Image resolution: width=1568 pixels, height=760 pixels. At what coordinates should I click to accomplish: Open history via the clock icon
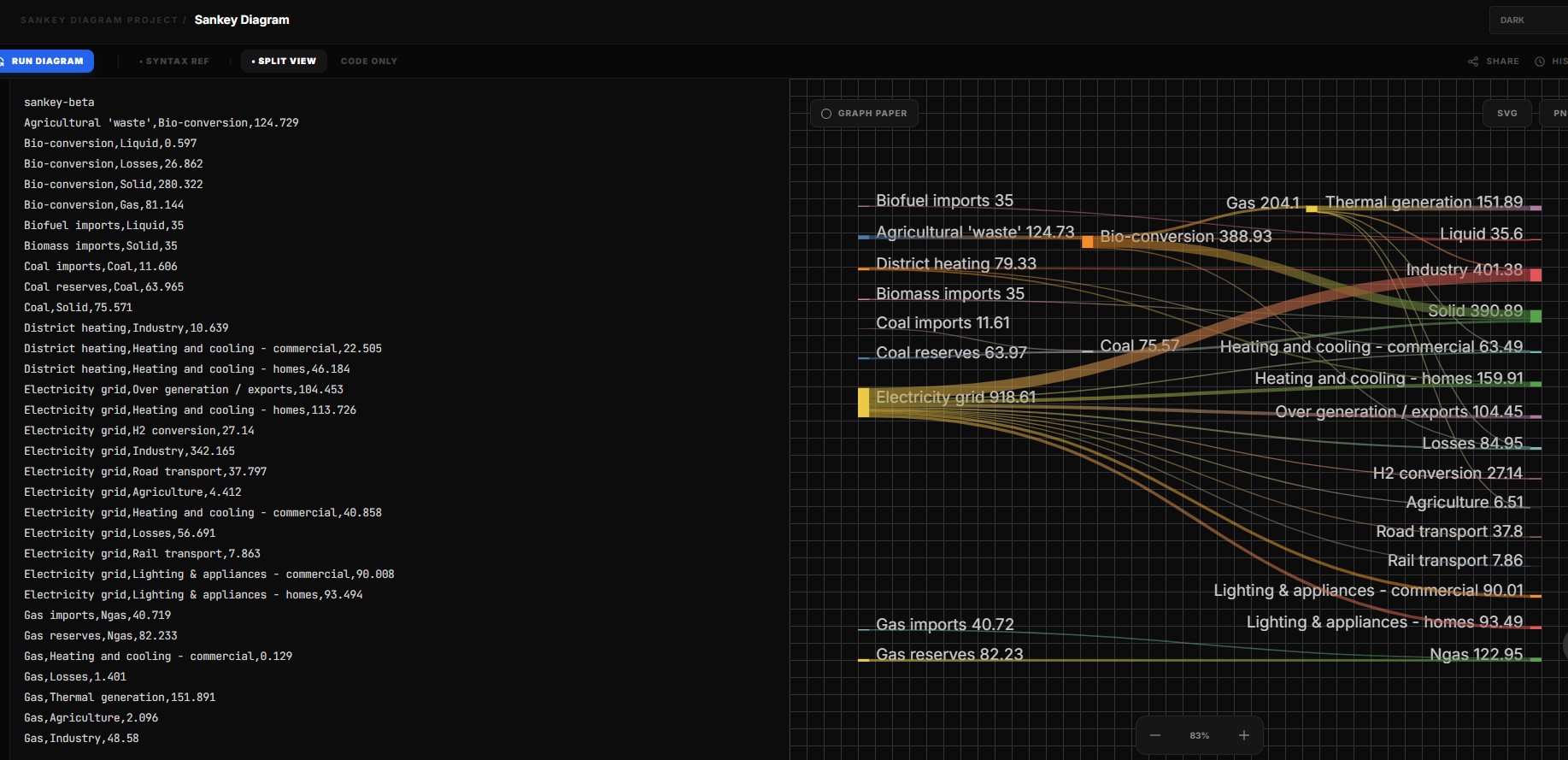(x=1540, y=62)
